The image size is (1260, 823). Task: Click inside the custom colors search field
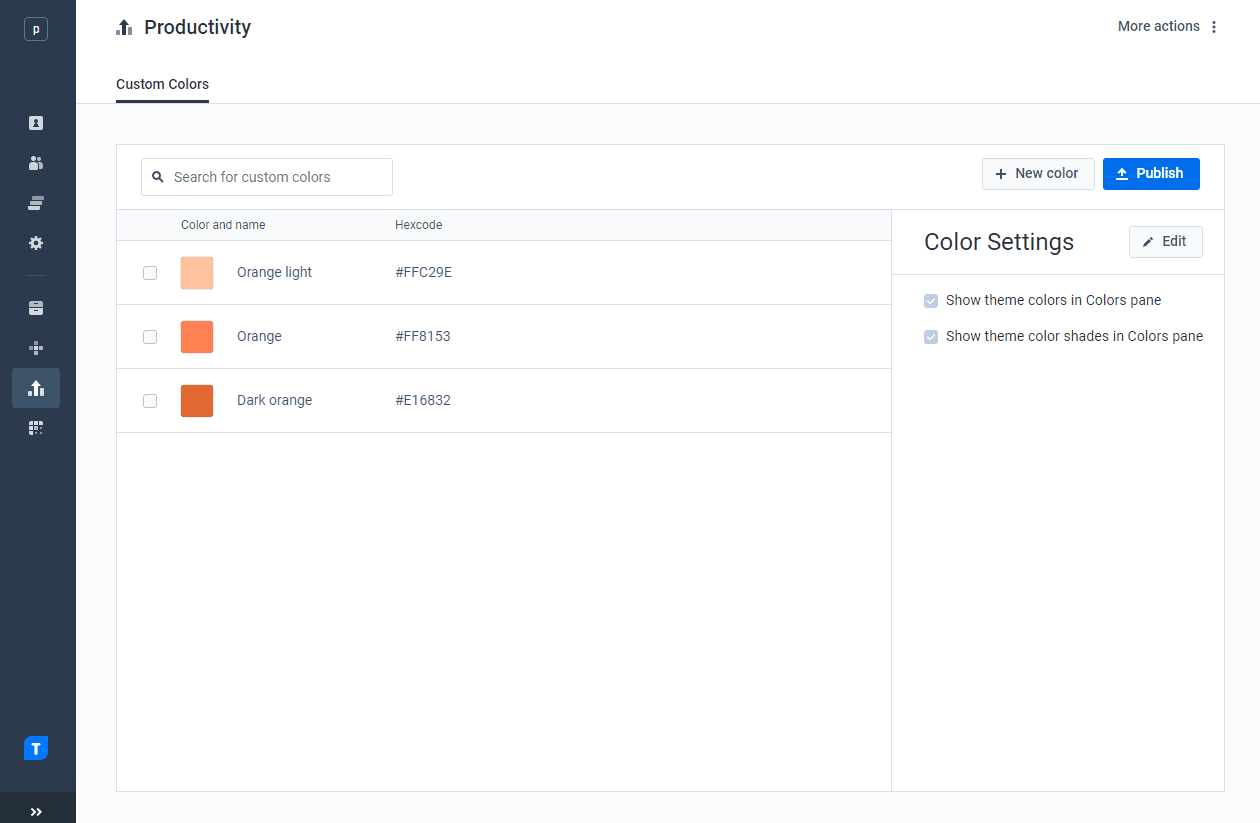click(x=266, y=177)
